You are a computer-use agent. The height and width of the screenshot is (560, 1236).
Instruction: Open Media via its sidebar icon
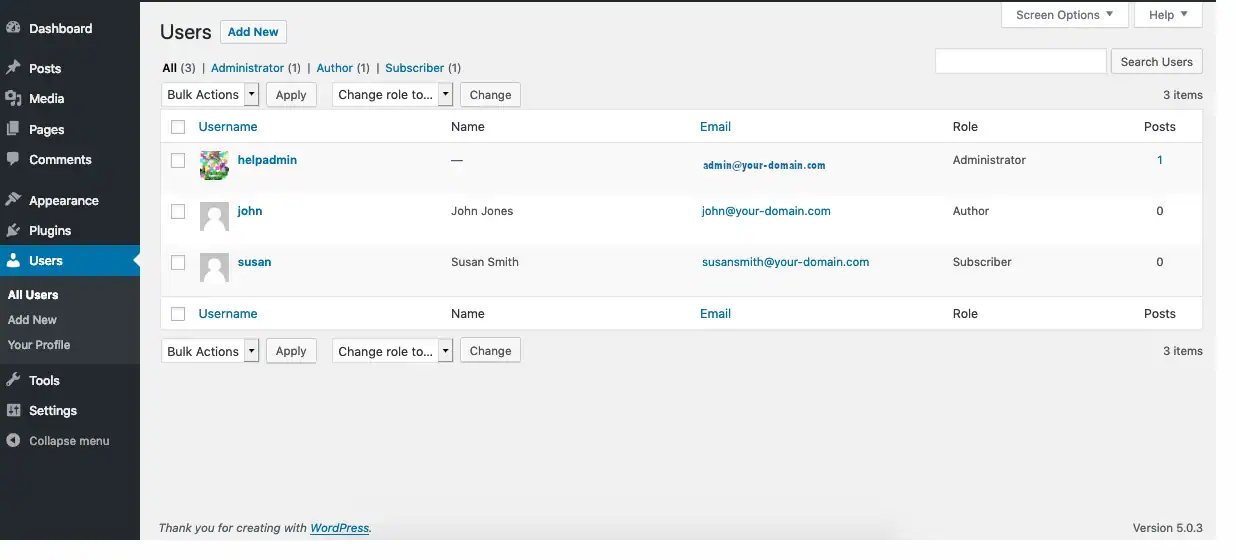click(13, 98)
